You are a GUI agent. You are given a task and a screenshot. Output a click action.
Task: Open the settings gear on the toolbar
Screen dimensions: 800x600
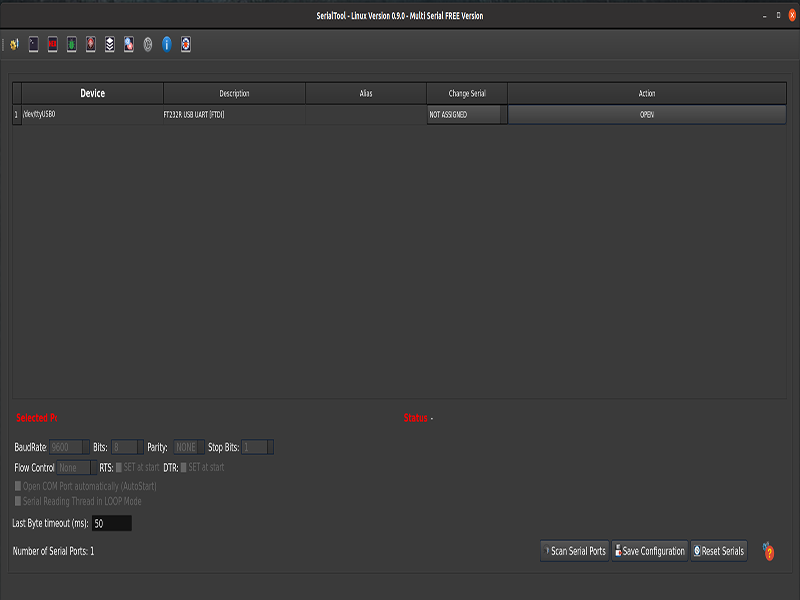[x=14, y=44]
